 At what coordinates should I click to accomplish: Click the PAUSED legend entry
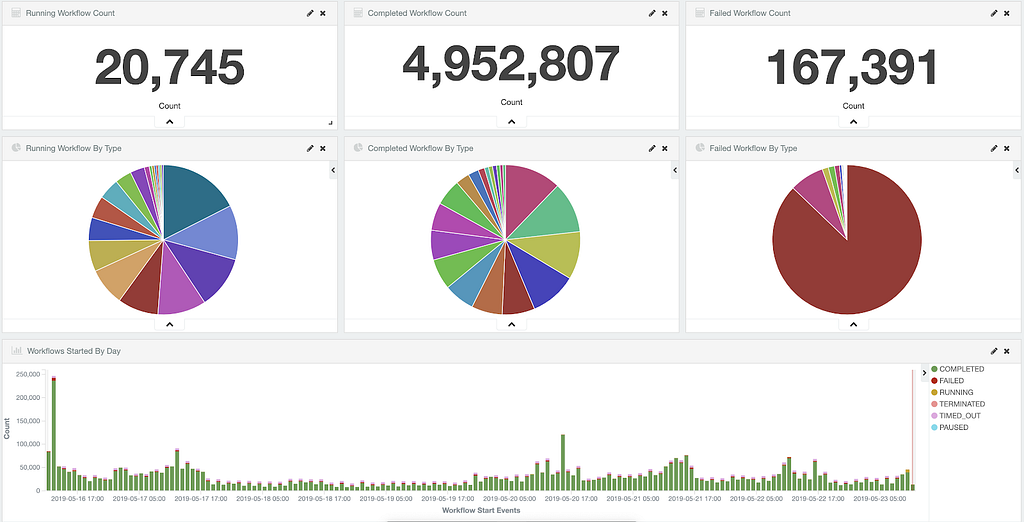[950, 427]
